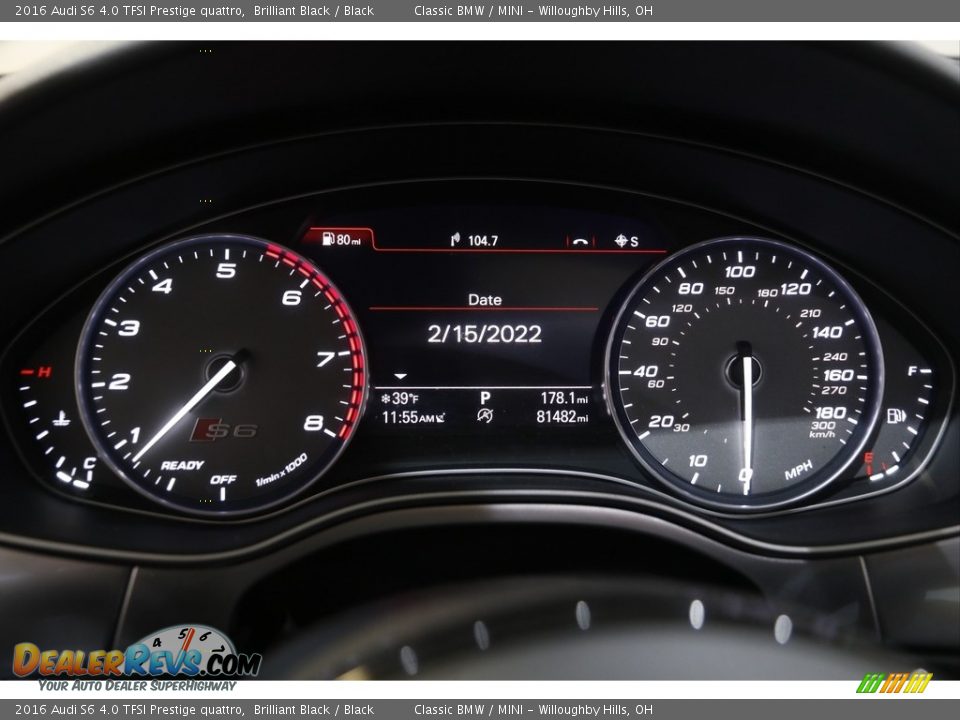Click the red H on temperature gauge
The height and width of the screenshot is (720, 960).
(44, 372)
